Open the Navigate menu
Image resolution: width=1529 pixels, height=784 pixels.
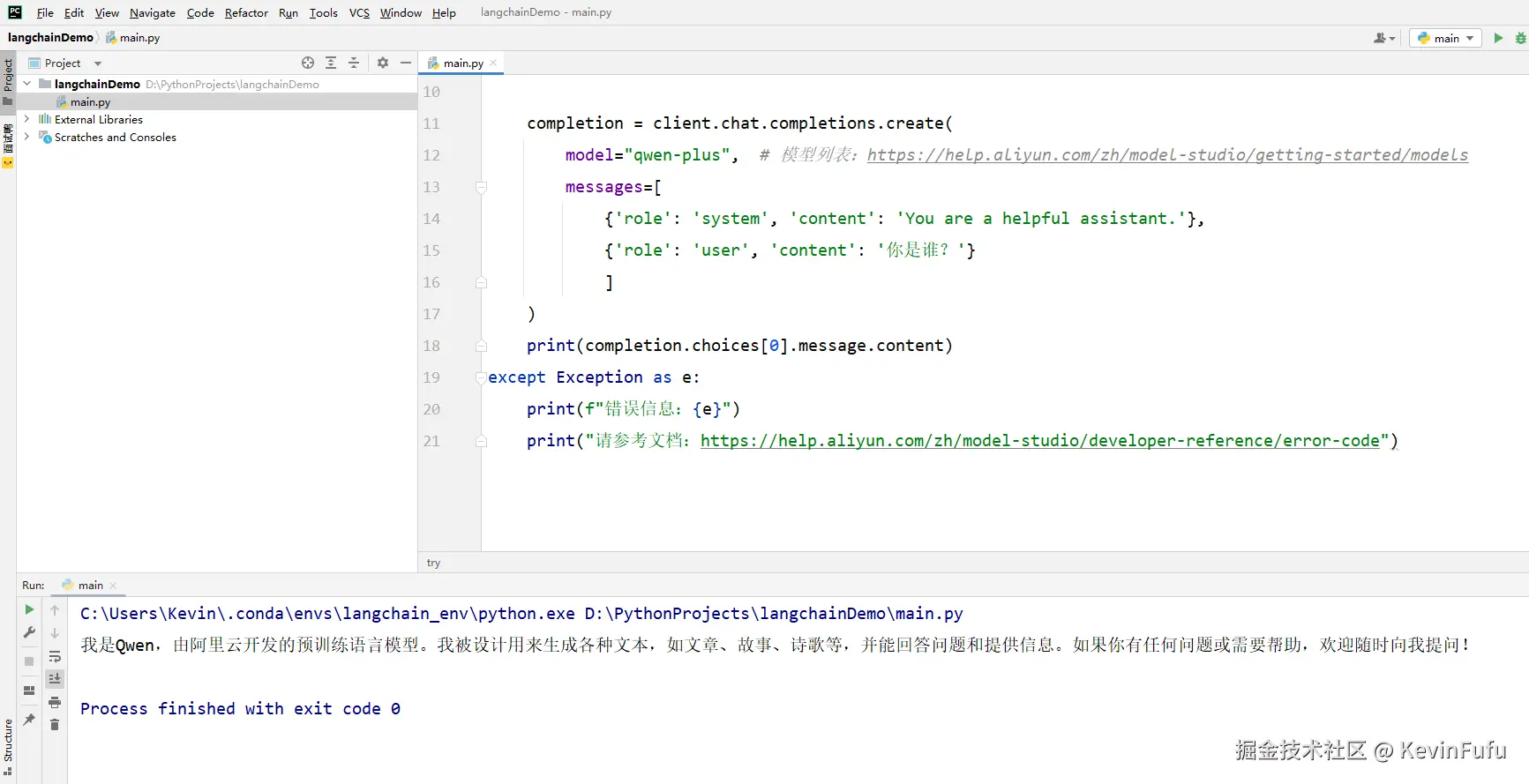click(x=153, y=12)
